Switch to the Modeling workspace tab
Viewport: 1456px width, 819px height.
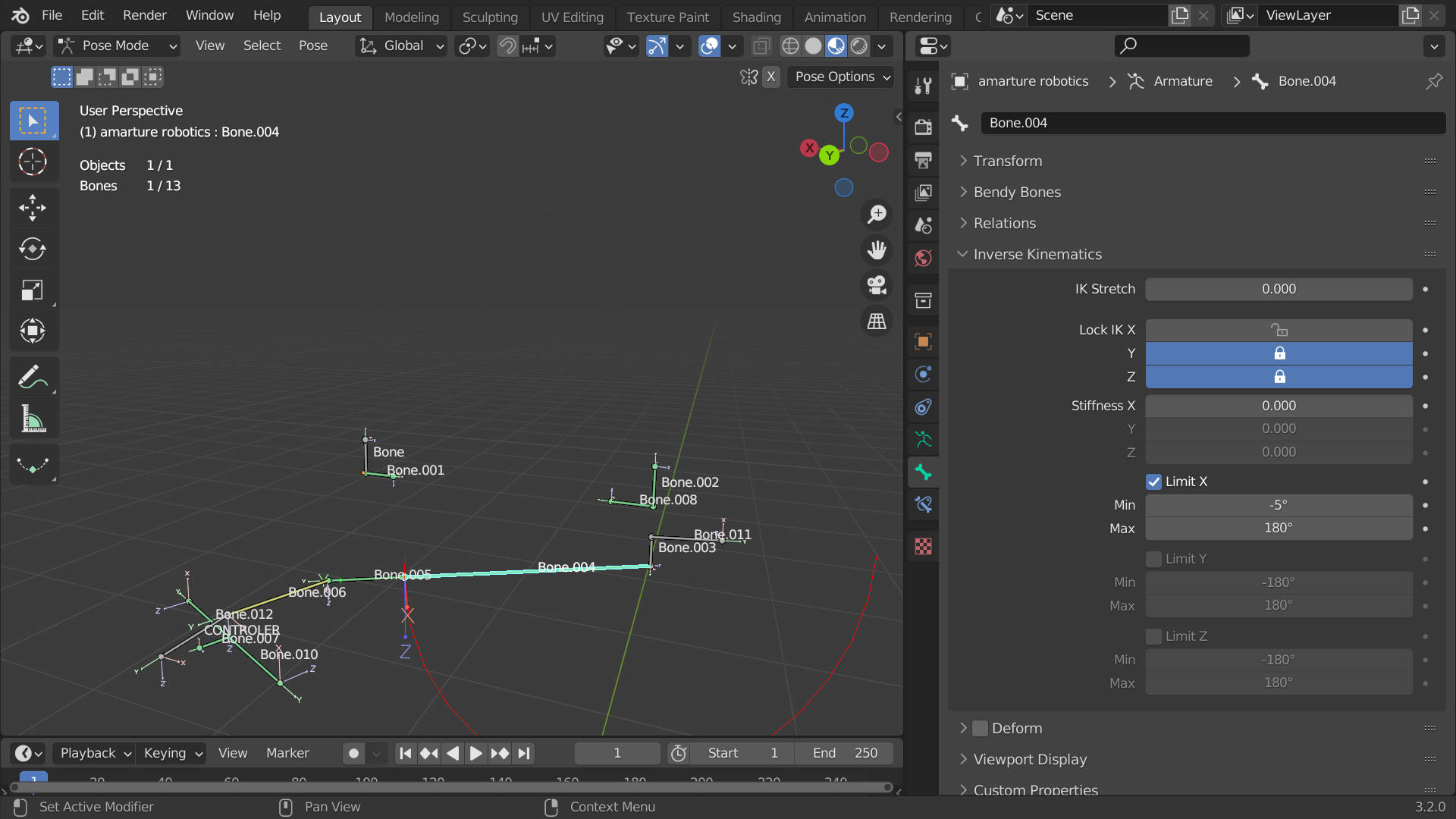[x=411, y=17]
